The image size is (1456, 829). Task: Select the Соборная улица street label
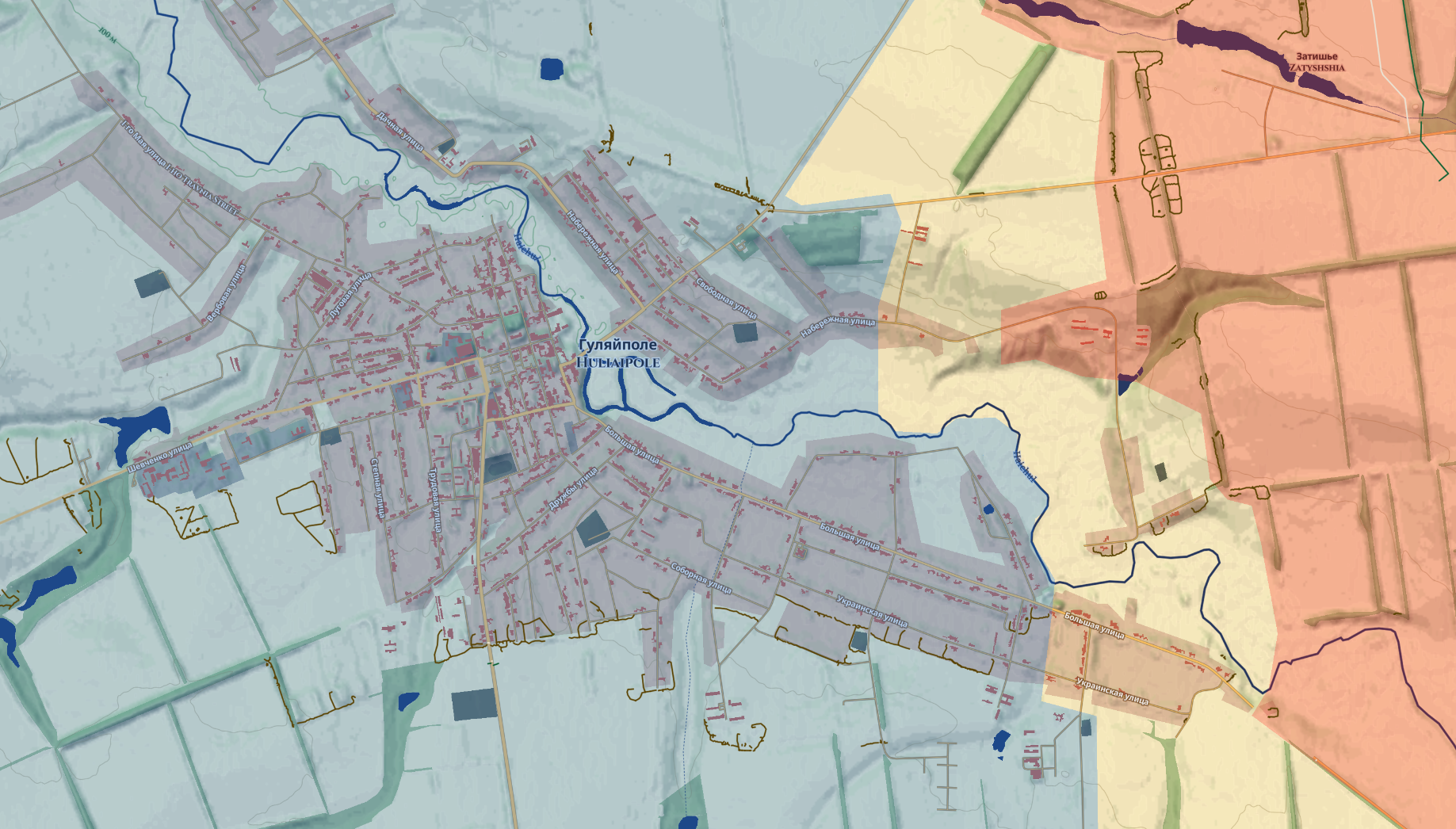click(x=701, y=579)
